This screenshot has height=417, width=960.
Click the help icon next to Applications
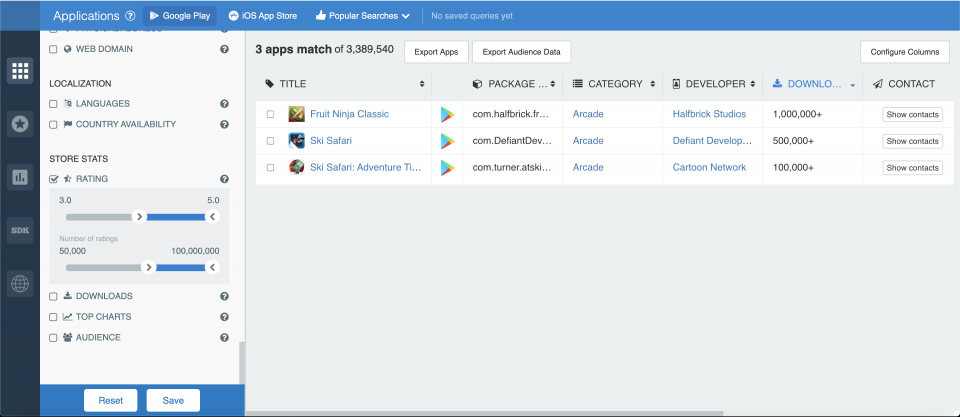(130, 16)
